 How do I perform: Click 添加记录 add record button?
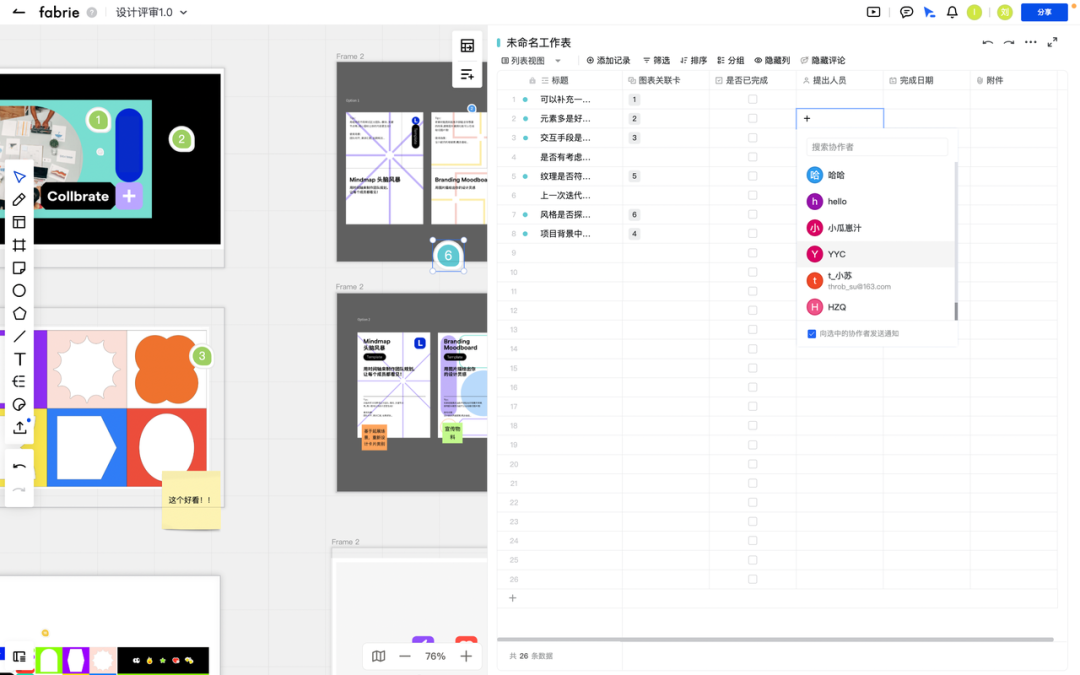coord(608,61)
